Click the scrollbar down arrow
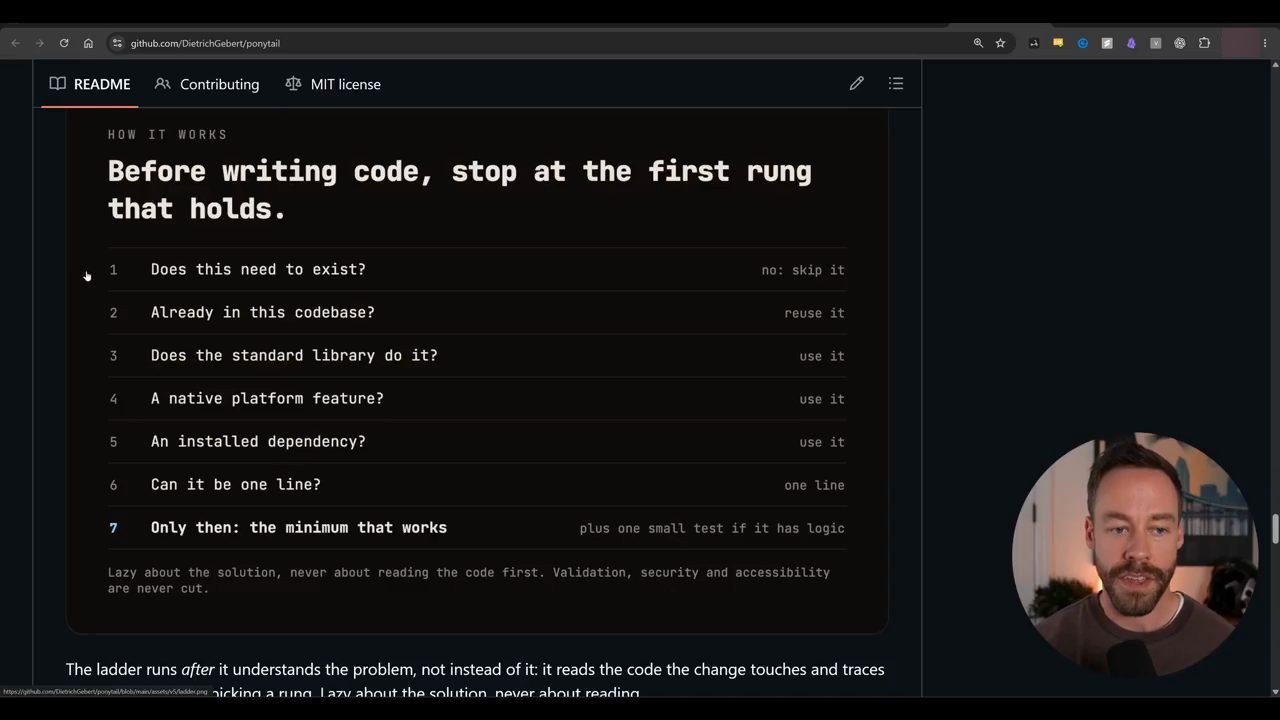This screenshot has width=1280, height=720. [1275, 691]
